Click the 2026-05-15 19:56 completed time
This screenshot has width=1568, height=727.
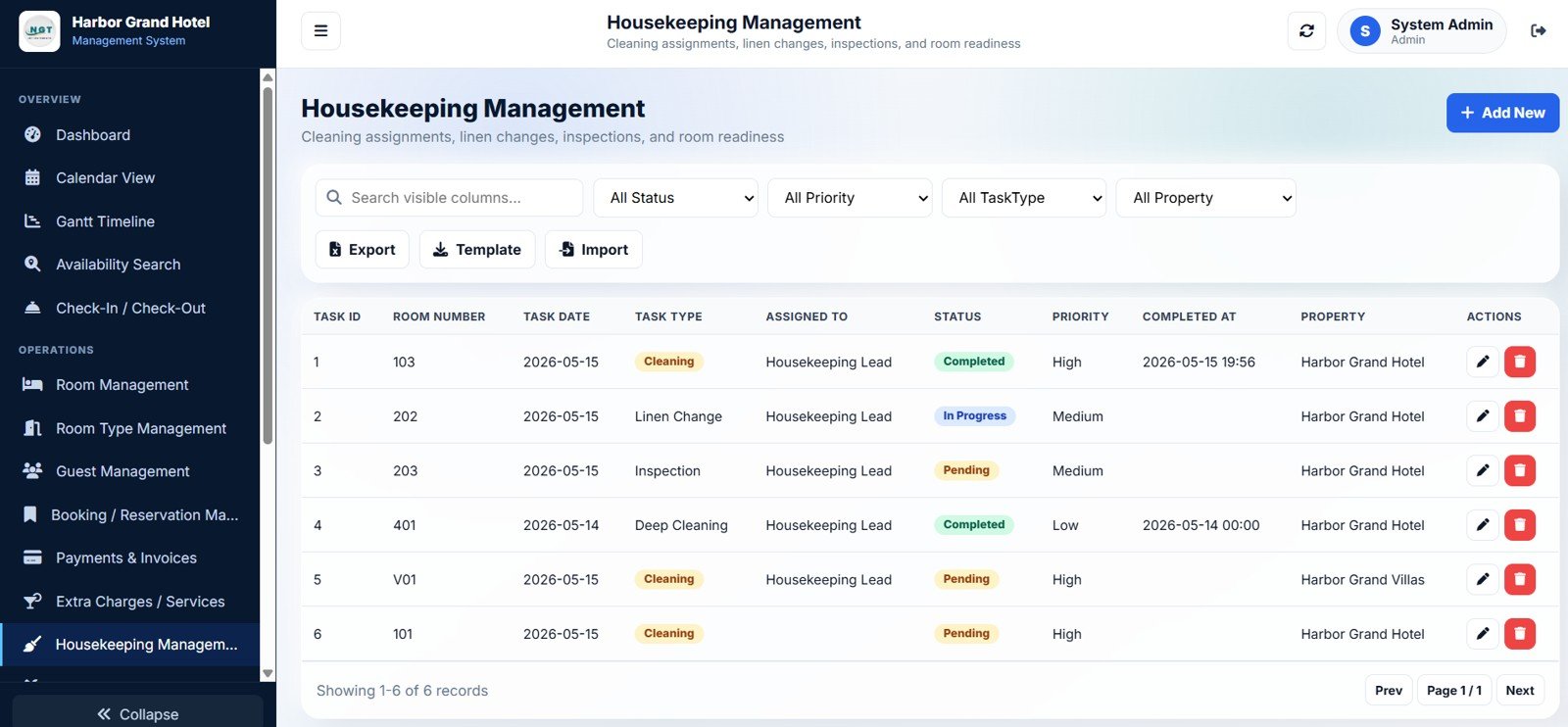[1199, 362]
